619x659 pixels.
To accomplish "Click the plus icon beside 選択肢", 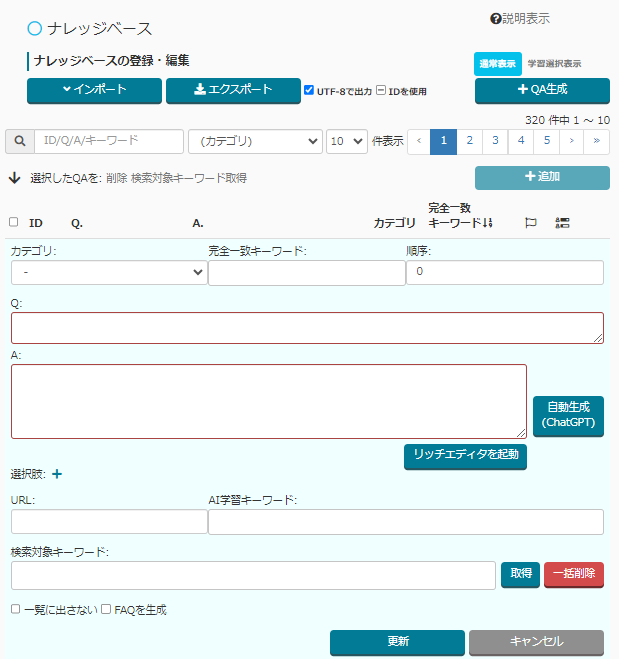I will click(57, 474).
